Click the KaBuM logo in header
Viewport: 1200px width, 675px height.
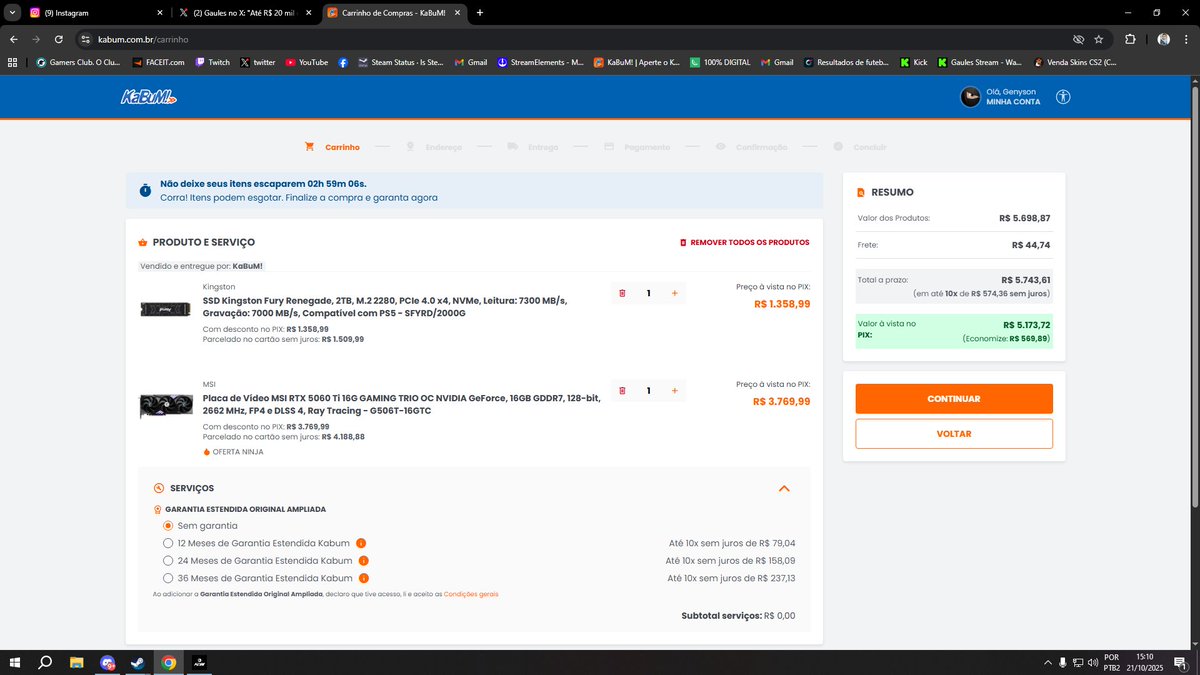pyautogui.click(x=149, y=98)
